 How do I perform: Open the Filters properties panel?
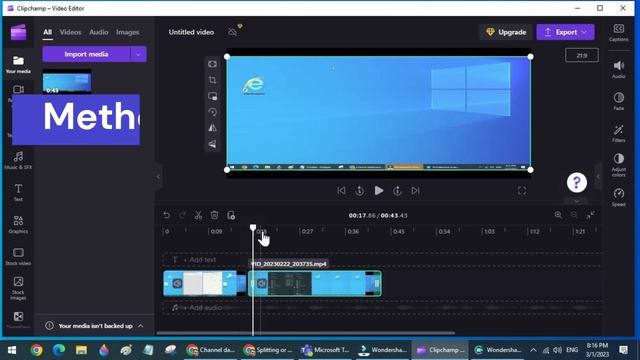click(x=618, y=133)
